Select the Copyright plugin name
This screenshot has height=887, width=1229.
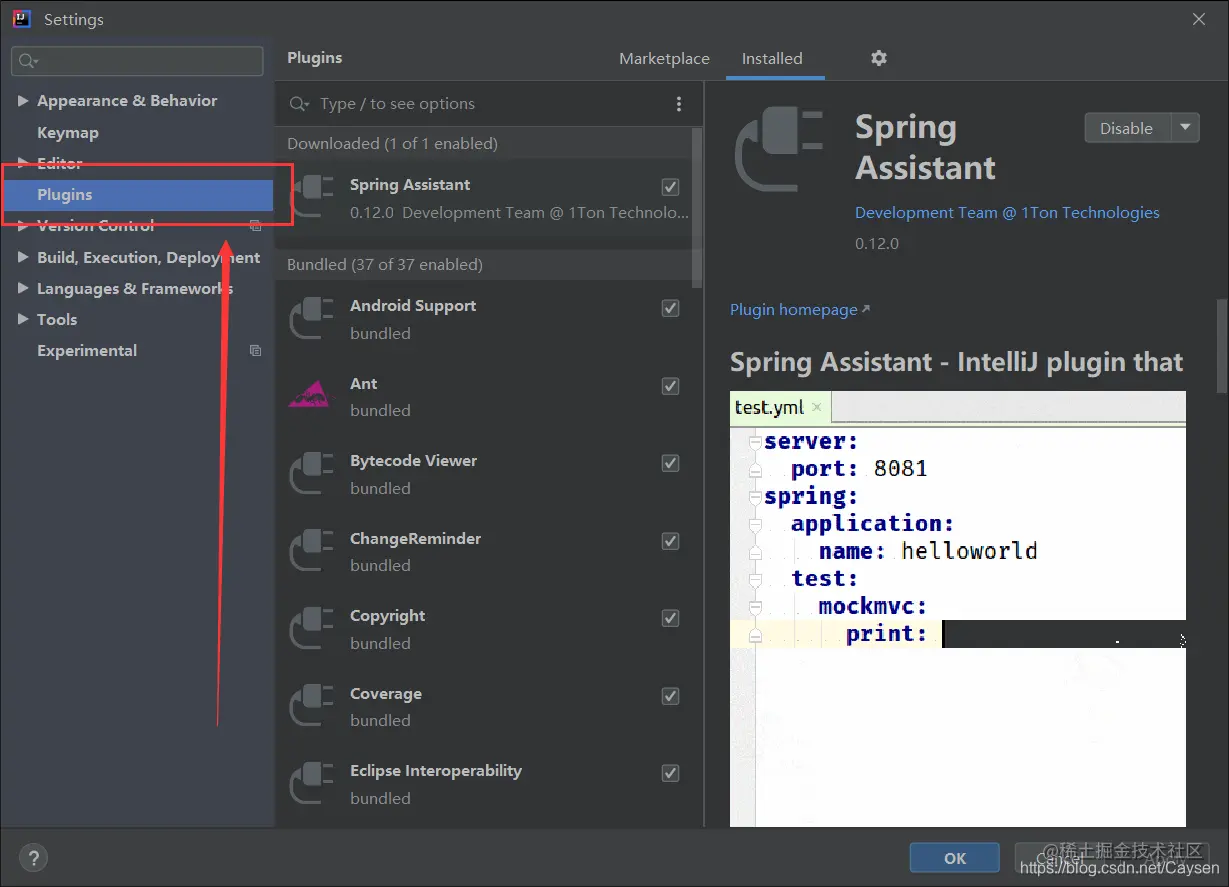pos(388,616)
